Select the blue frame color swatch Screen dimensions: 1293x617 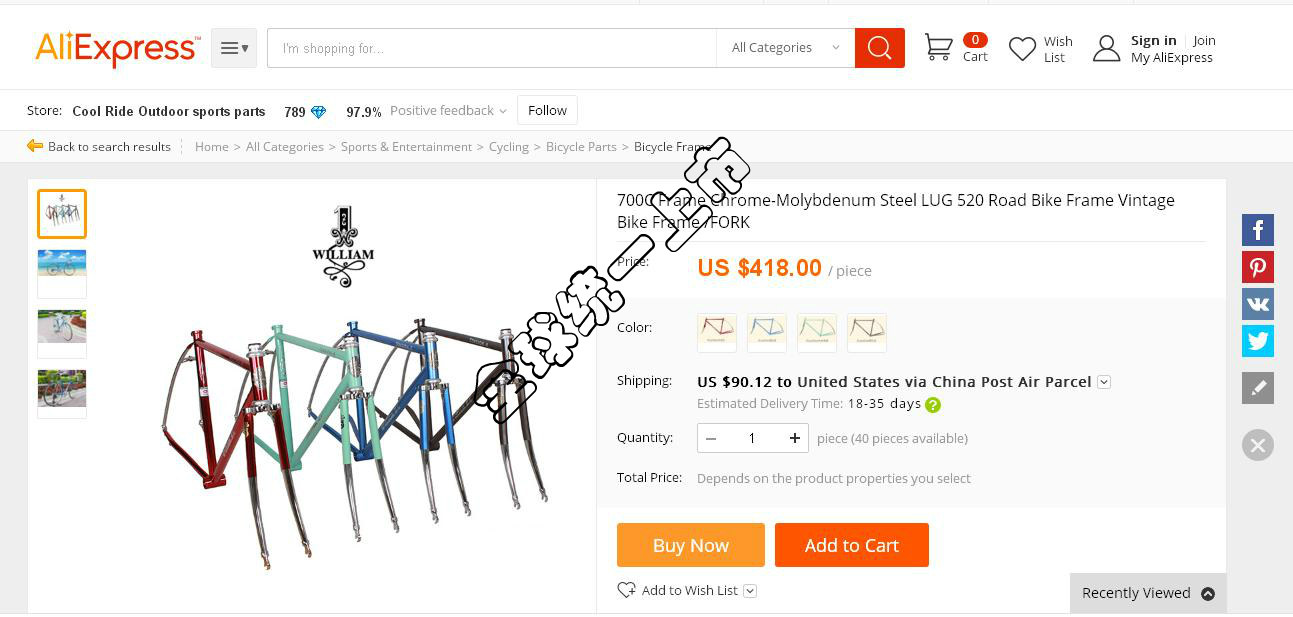coord(767,332)
